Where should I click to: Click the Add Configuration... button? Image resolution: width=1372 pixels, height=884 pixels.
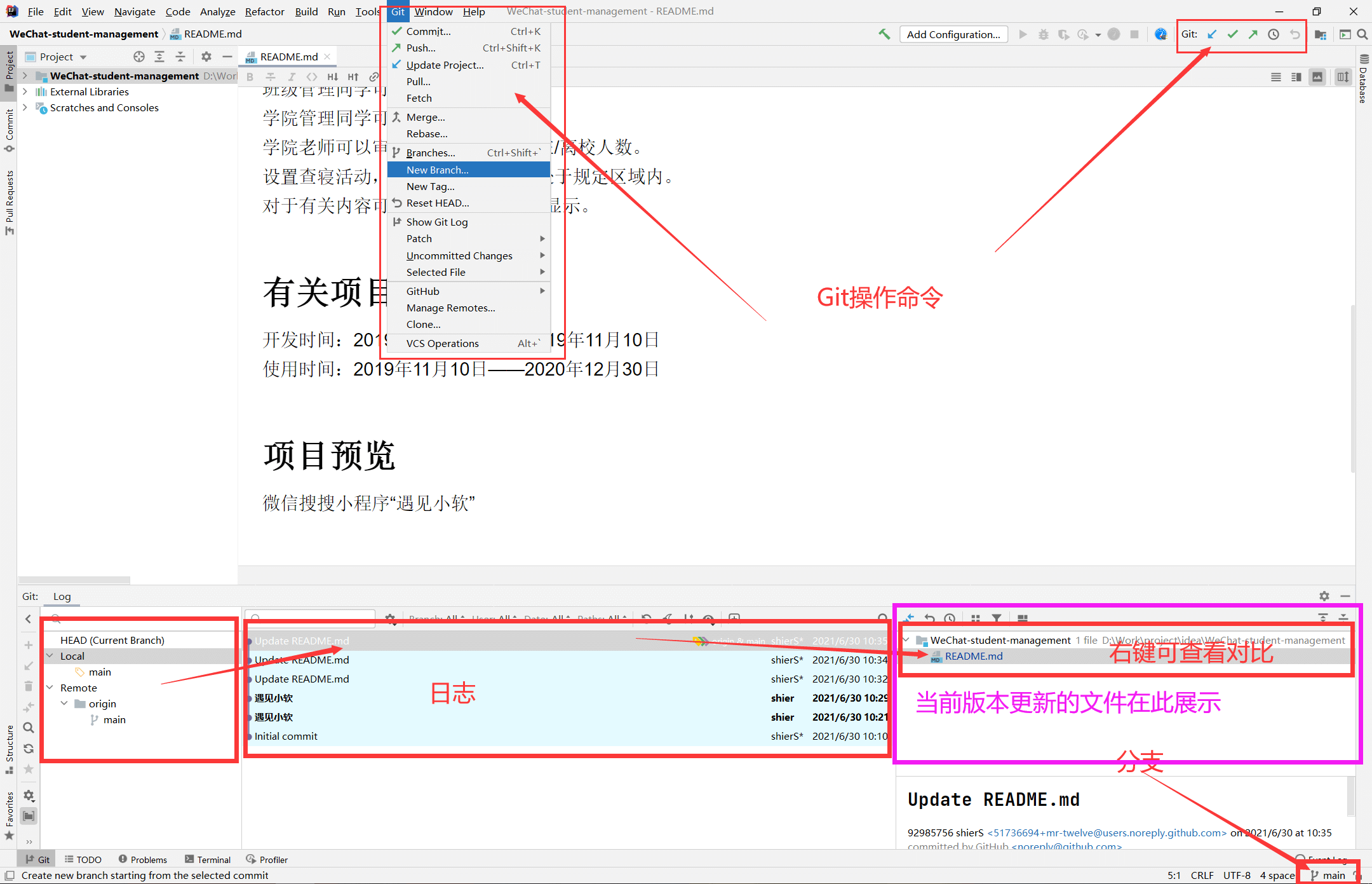[953, 34]
